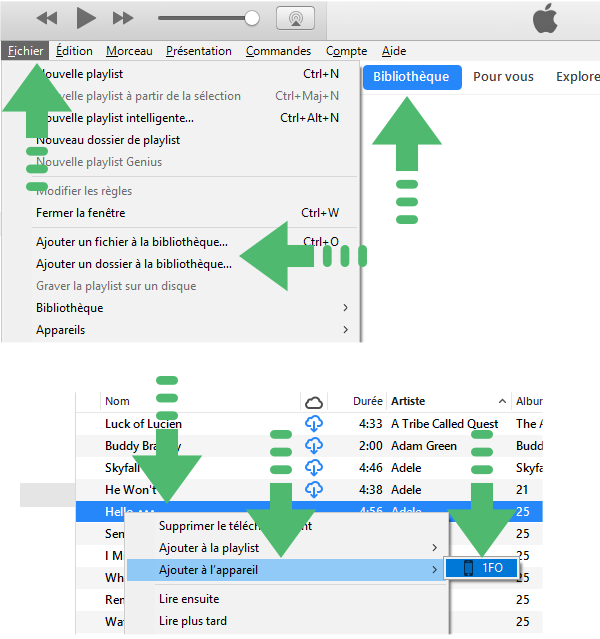The image size is (600, 639).
Task: Click the artist A Tribe Called Quest
Action: [445, 424]
